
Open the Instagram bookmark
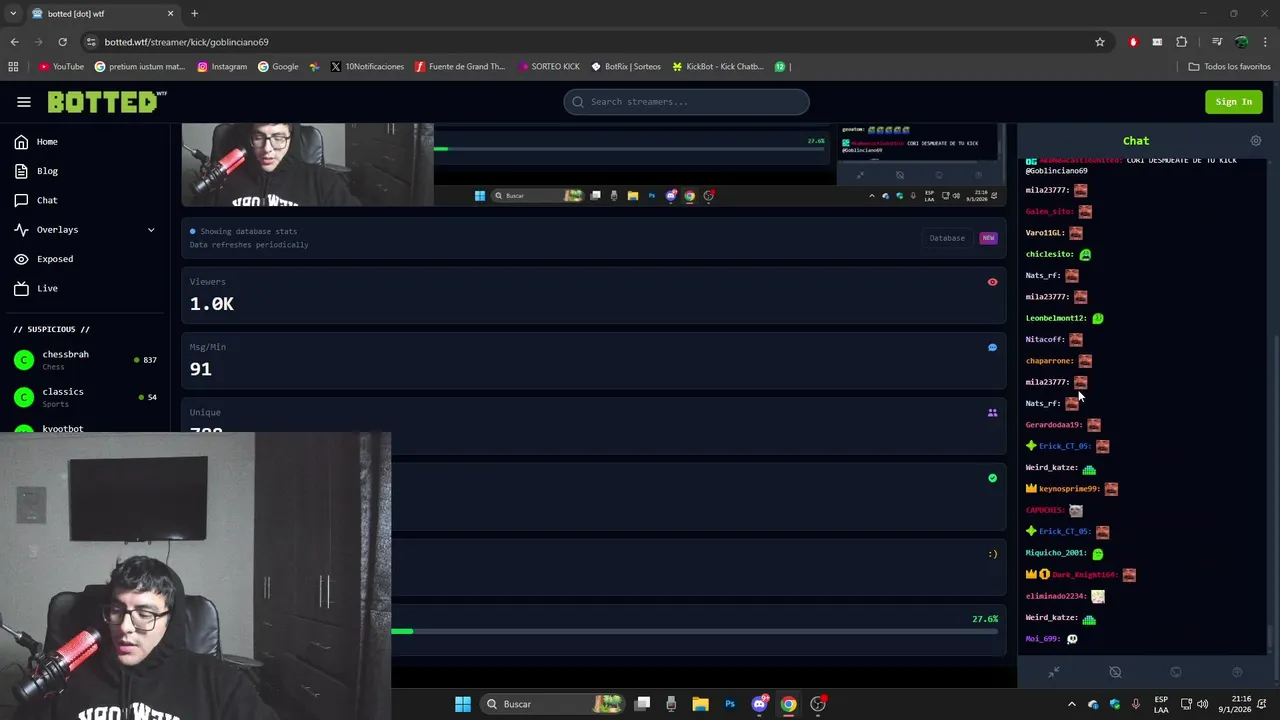tap(222, 67)
